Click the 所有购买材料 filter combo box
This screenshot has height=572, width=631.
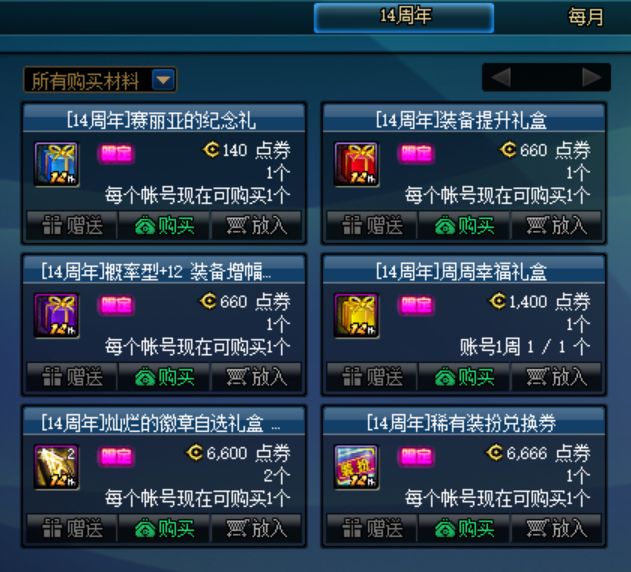(x=100, y=80)
